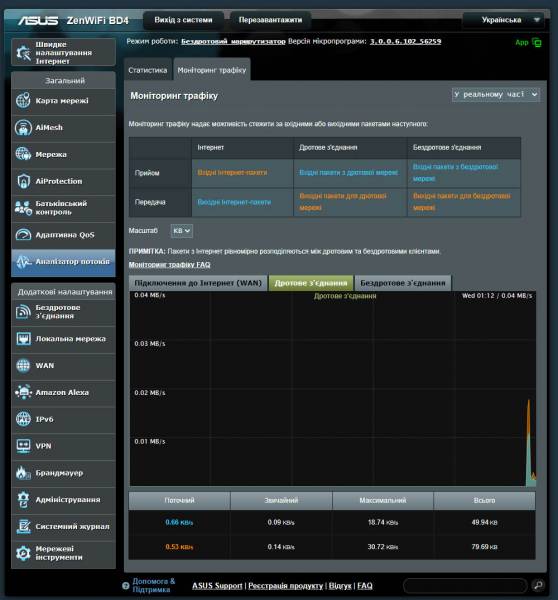
Task: Click the VPN monitor icon
Action: point(23,446)
